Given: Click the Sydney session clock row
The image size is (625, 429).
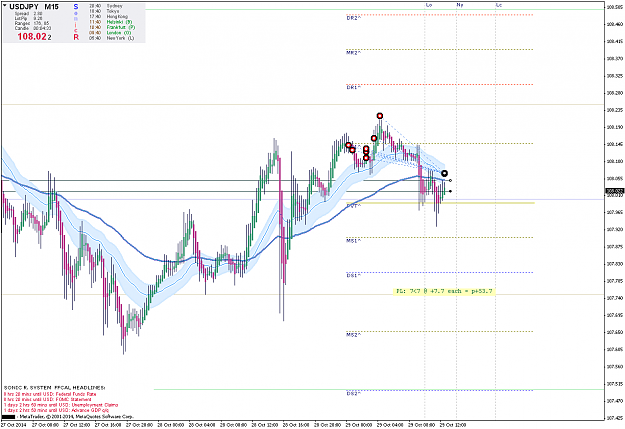Looking at the screenshot, I should pos(106,6).
